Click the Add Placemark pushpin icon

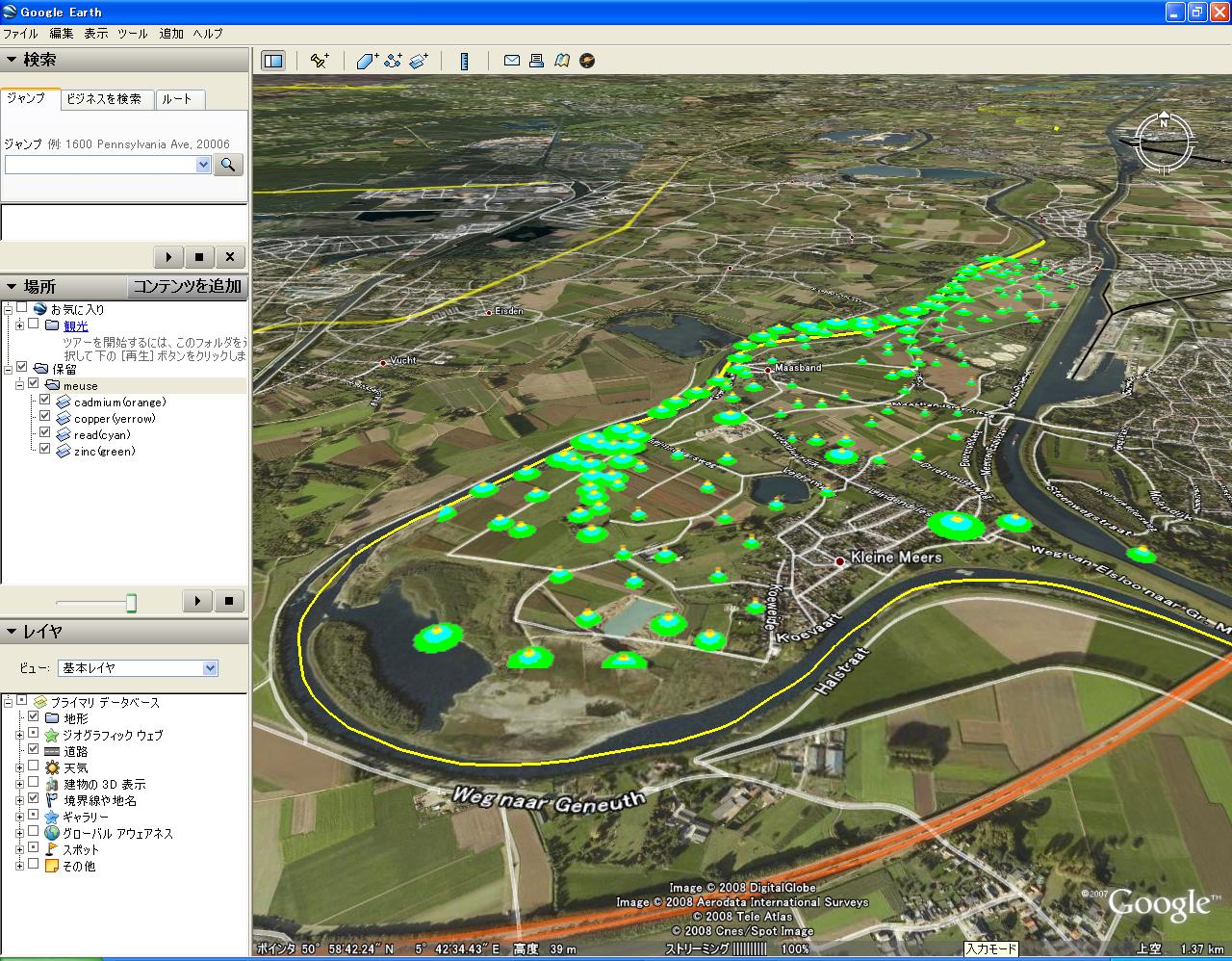pyautogui.click(x=320, y=61)
